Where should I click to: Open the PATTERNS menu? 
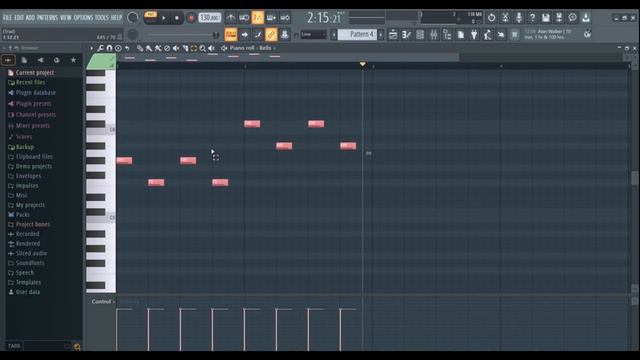[48, 18]
